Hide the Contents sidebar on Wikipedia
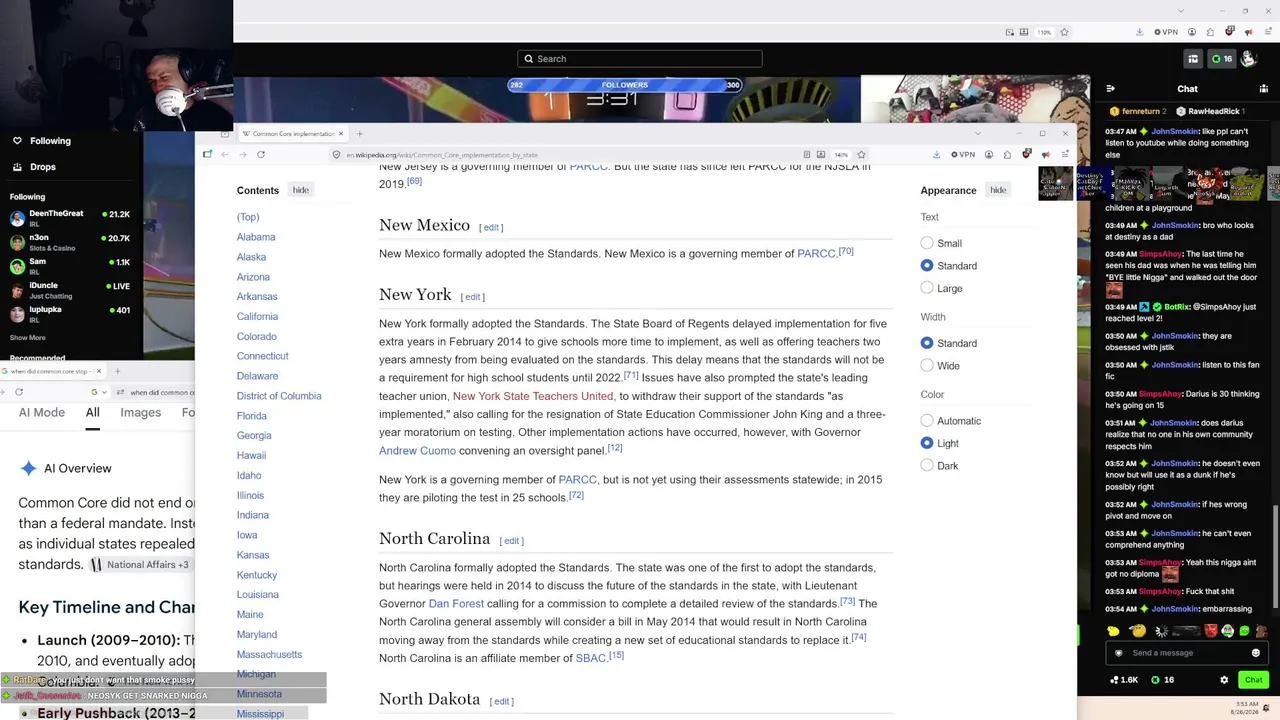The height and width of the screenshot is (720, 1280). [300, 190]
